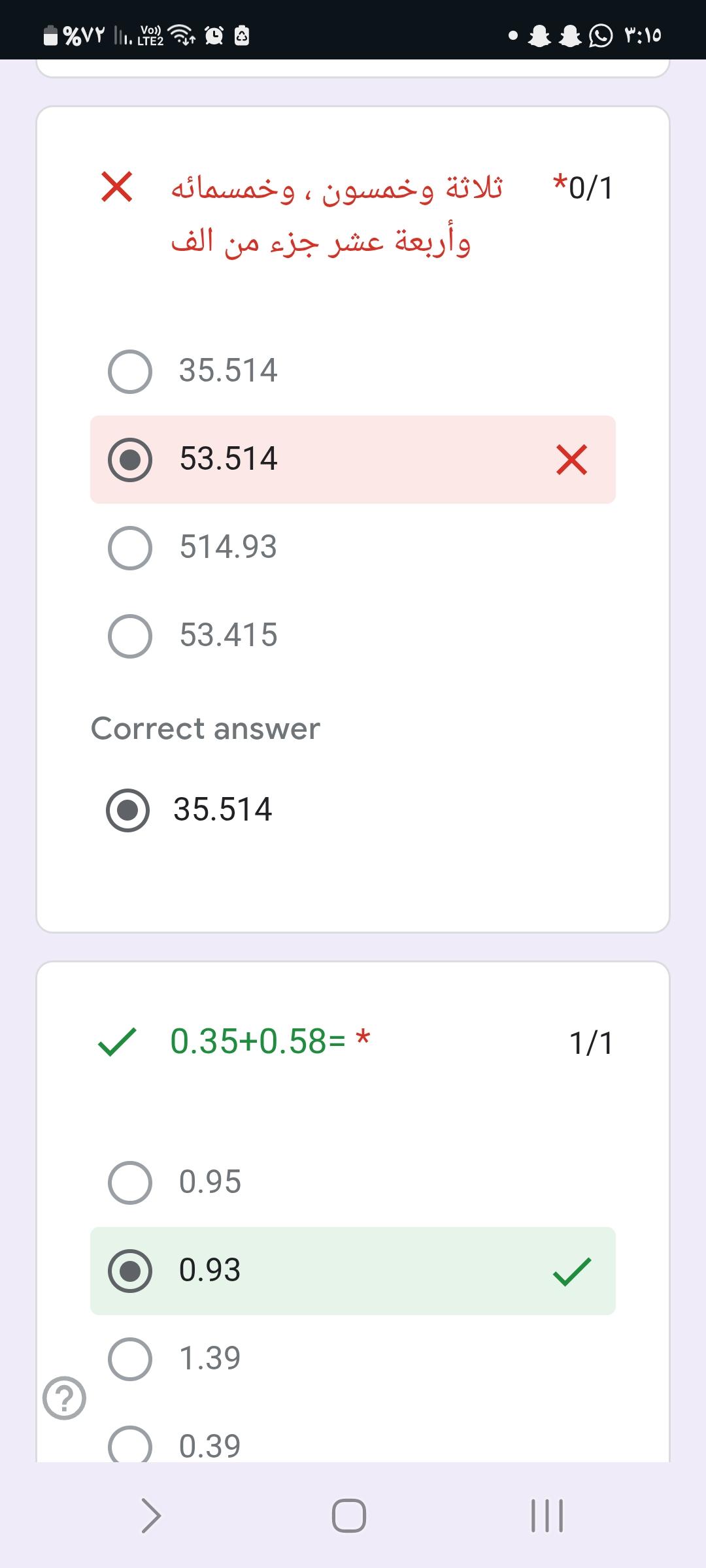Image resolution: width=706 pixels, height=1568 pixels.
Task: Tap the 0/1 score label
Action: coord(584,188)
